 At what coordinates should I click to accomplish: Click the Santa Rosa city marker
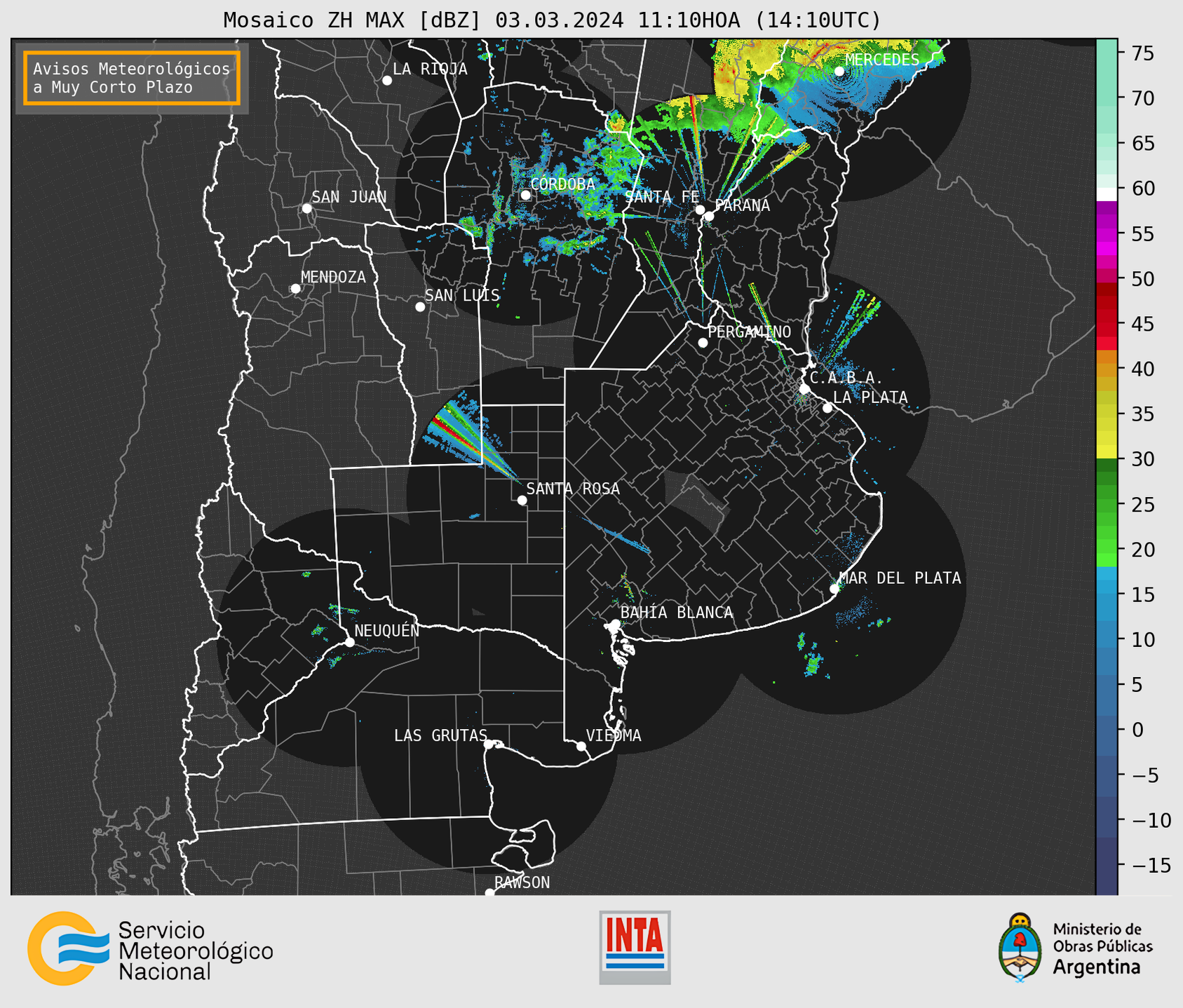pos(522,500)
